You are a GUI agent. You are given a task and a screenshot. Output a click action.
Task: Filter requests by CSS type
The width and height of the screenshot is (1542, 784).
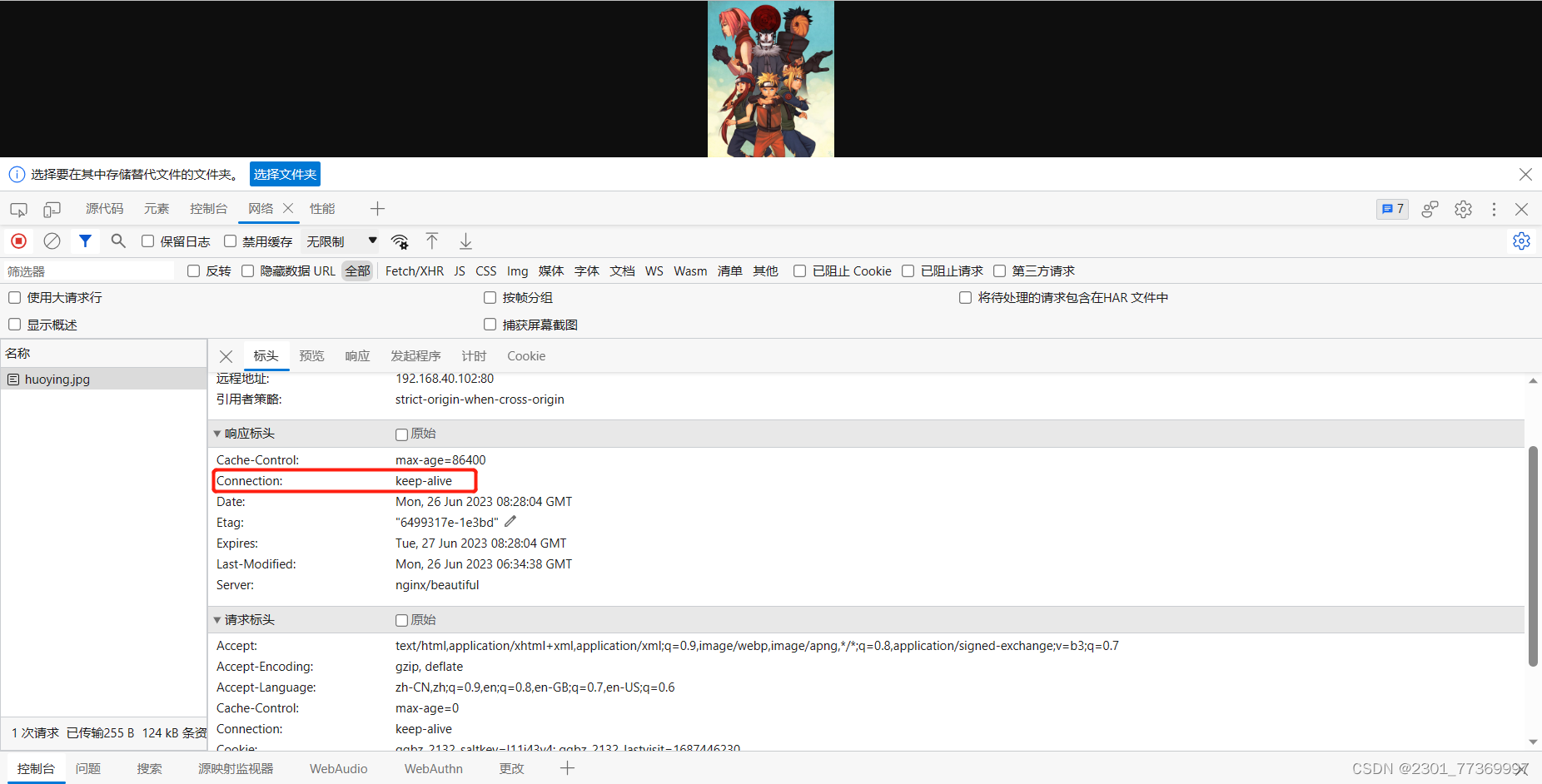click(x=486, y=271)
